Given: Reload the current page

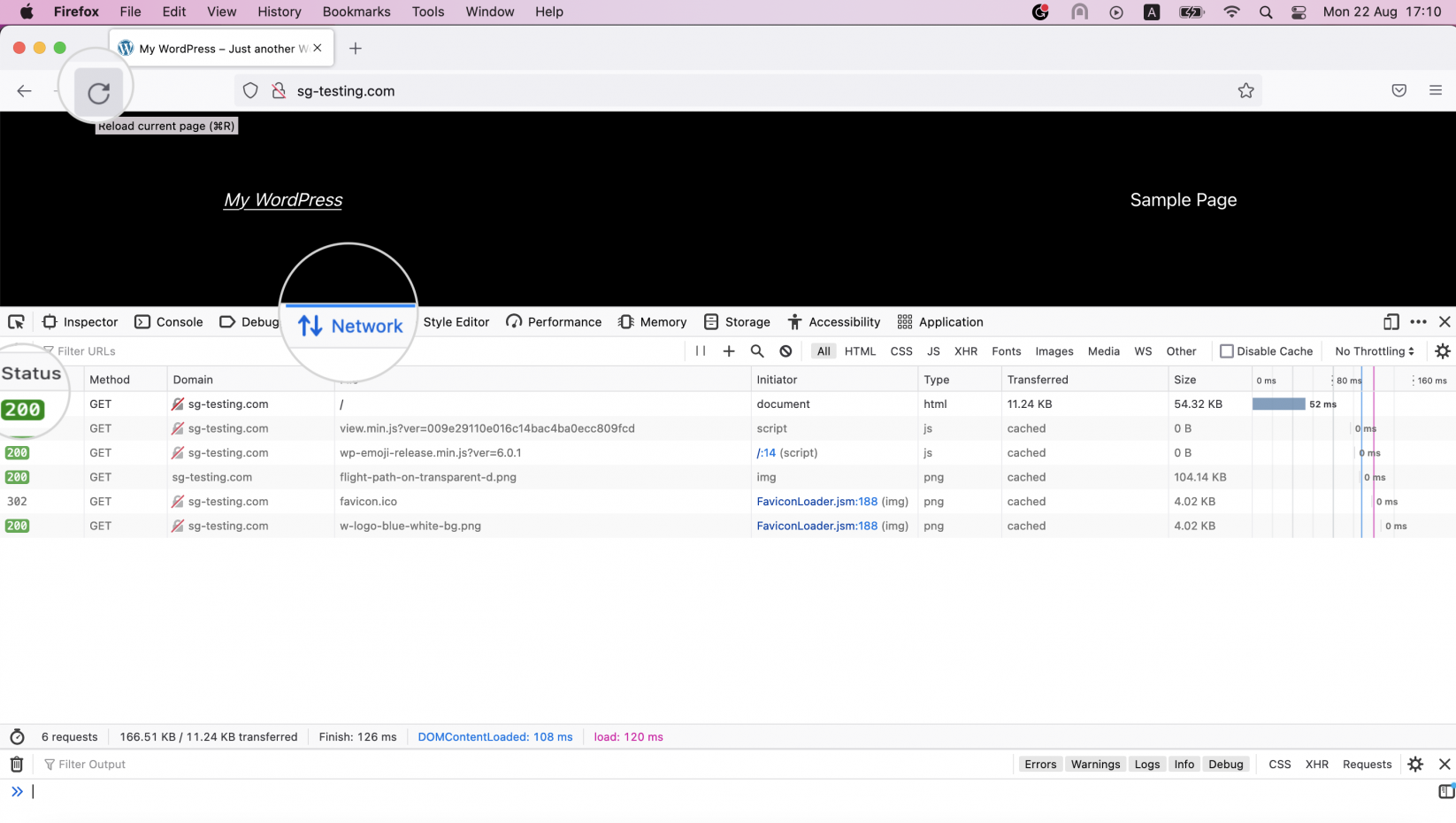Looking at the screenshot, I should 98,92.
